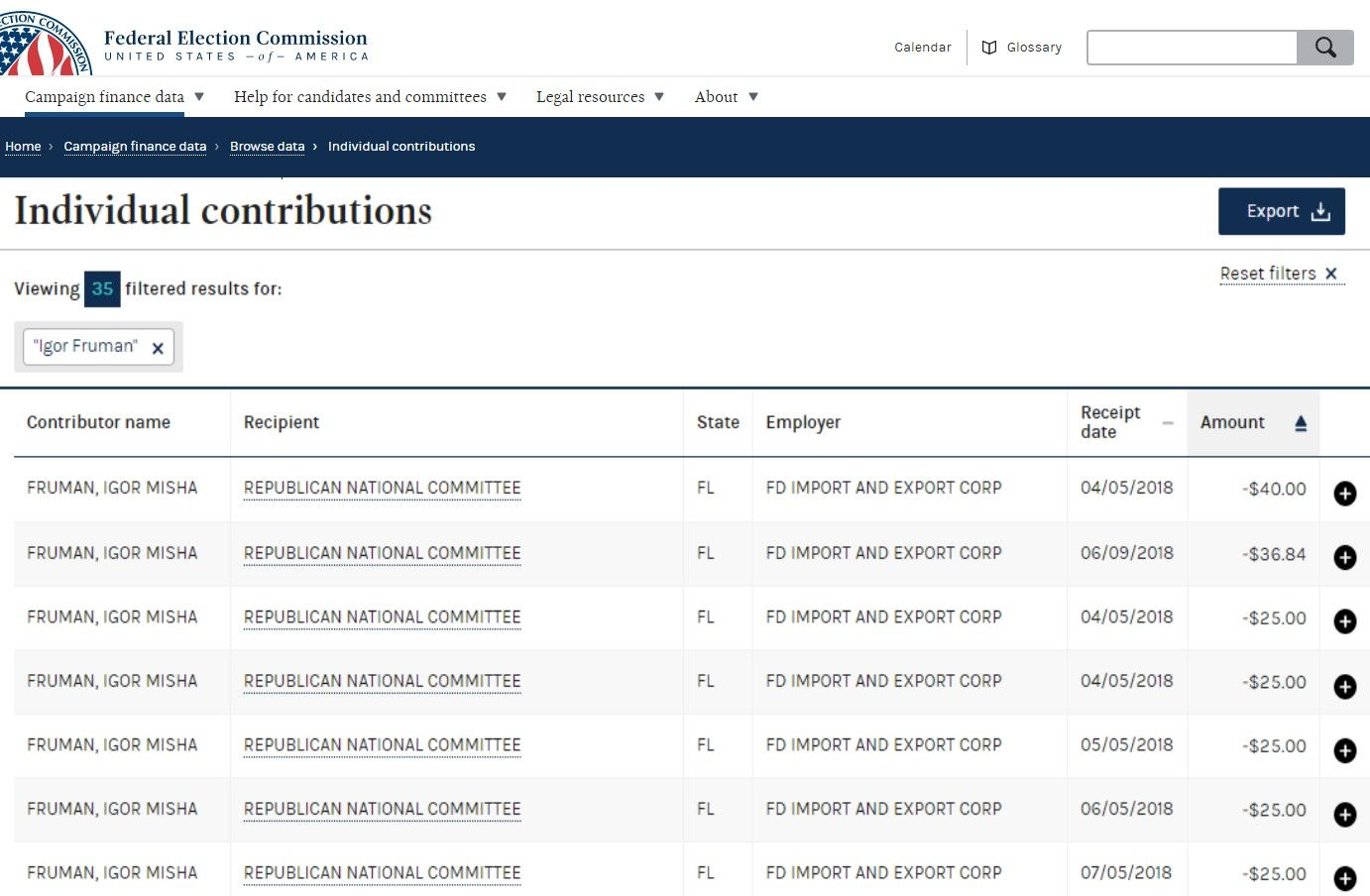The width and height of the screenshot is (1370, 896).
Task: Go to Home in the breadcrumb
Action: point(23,147)
